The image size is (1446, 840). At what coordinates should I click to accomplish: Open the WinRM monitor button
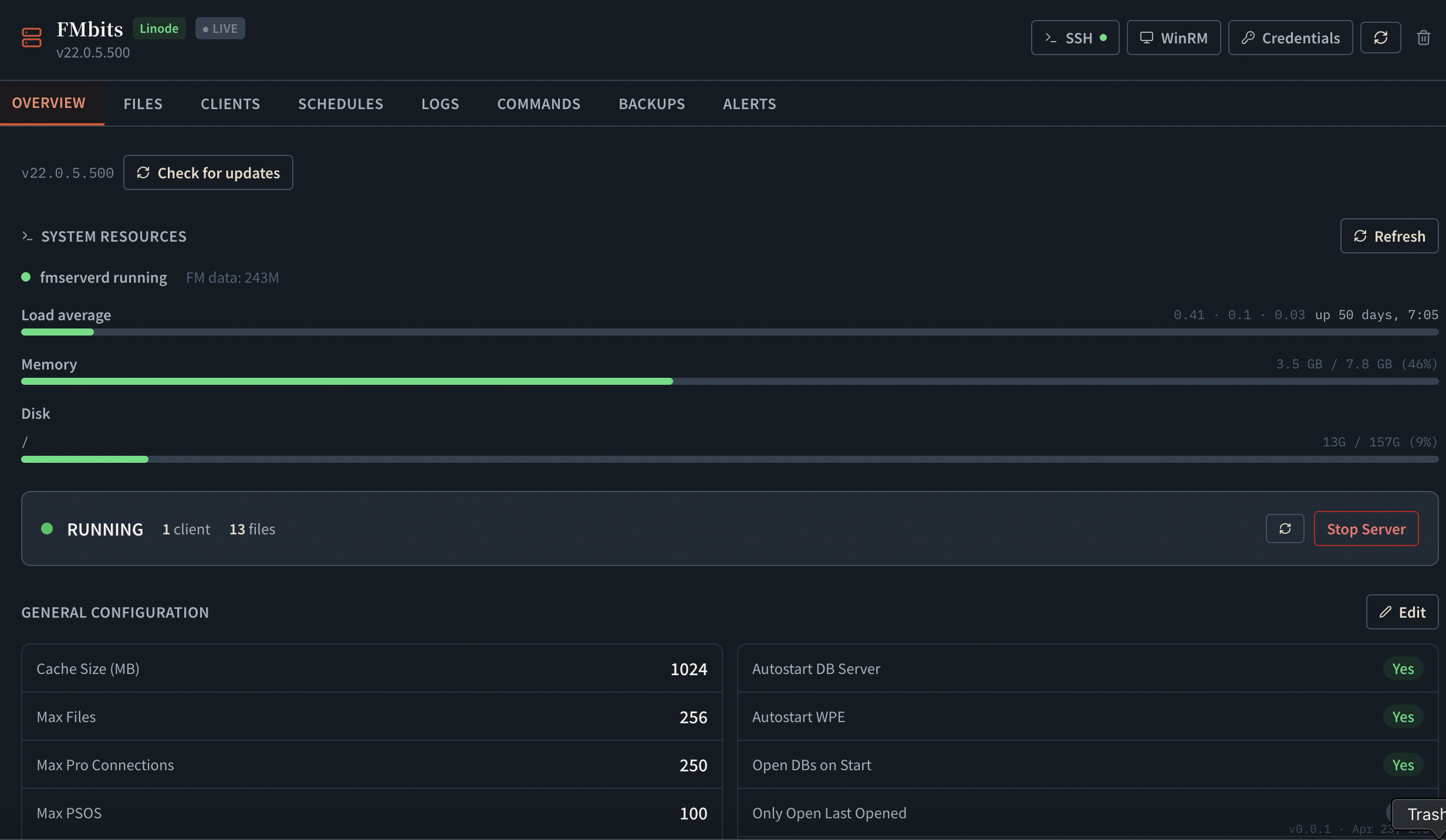pos(1173,38)
